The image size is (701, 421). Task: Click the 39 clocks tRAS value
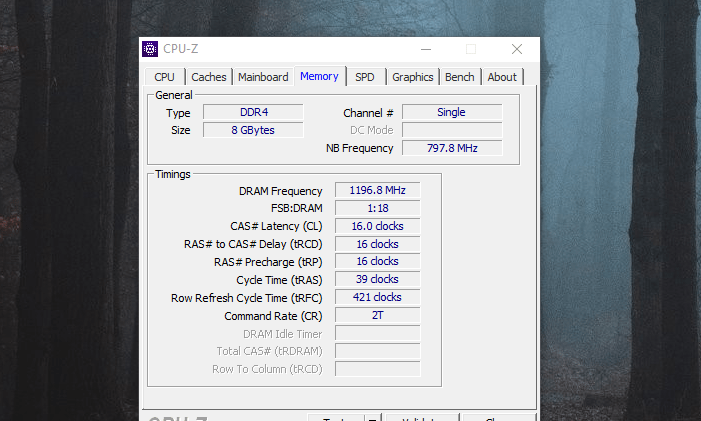[378, 279]
